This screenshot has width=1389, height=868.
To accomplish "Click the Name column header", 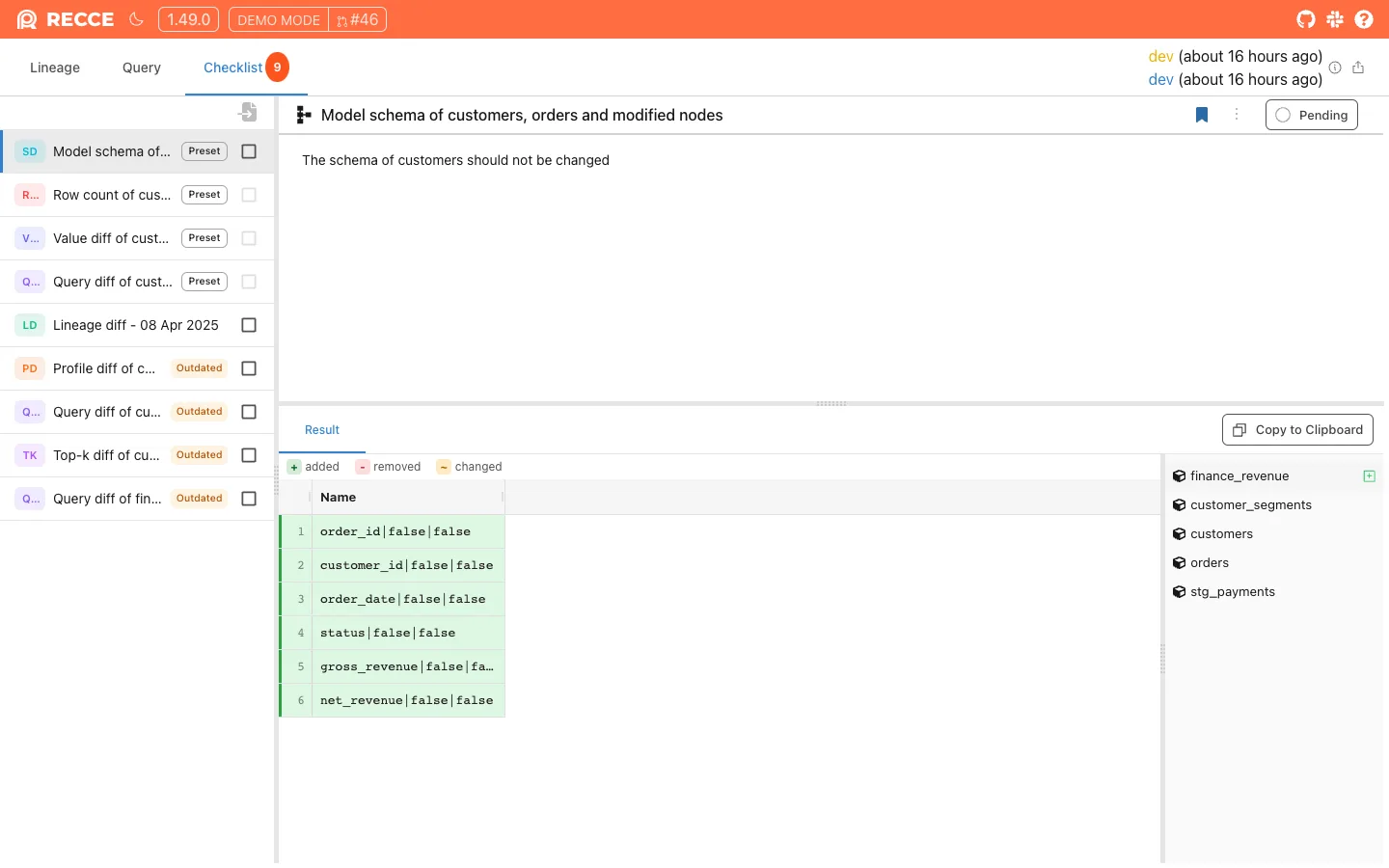I will click(x=407, y=498).
